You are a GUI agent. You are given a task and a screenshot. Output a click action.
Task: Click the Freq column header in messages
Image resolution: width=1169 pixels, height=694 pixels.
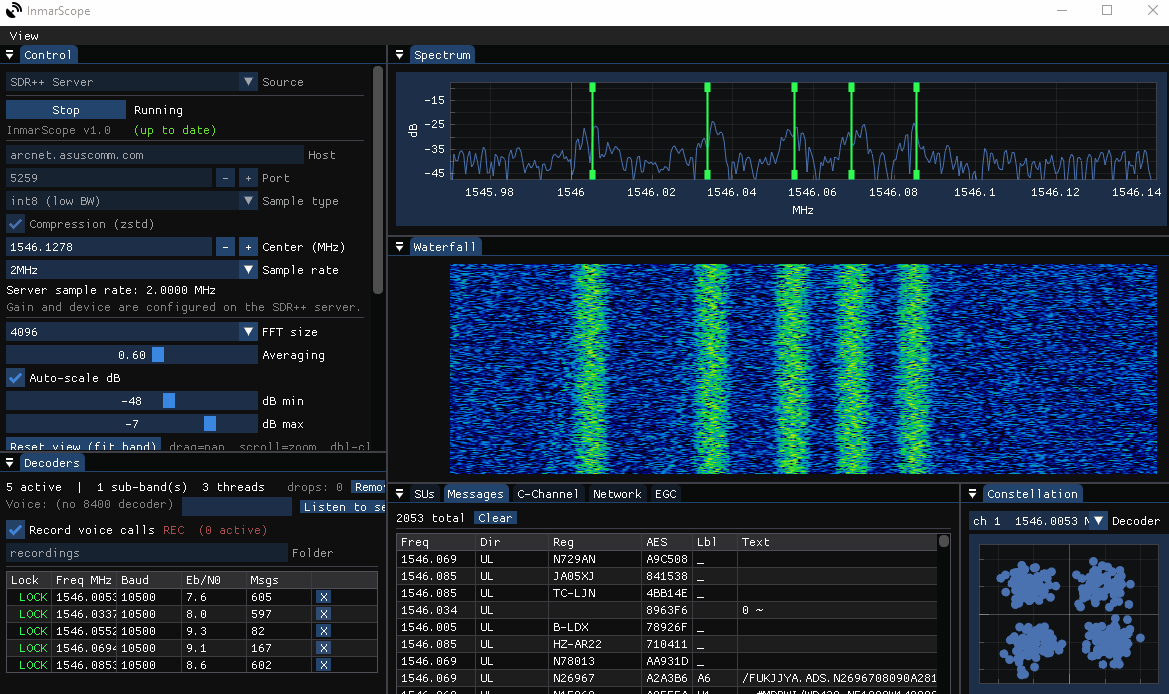435,542
